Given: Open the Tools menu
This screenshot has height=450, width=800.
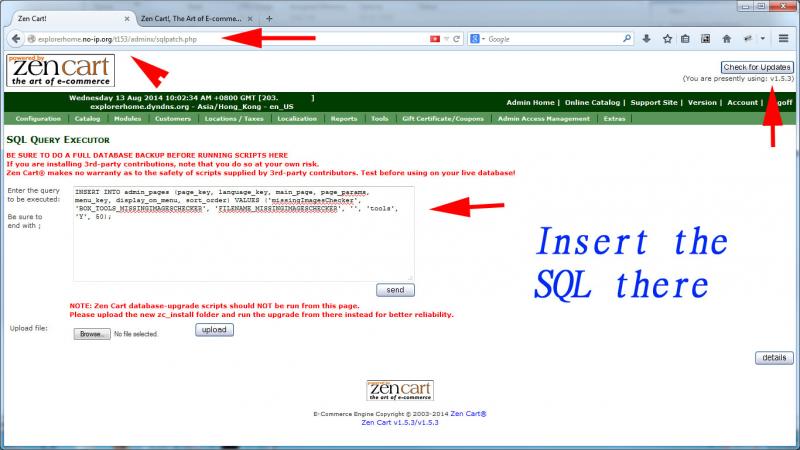Looking at the screenshot, I should [x=380, y=118].
